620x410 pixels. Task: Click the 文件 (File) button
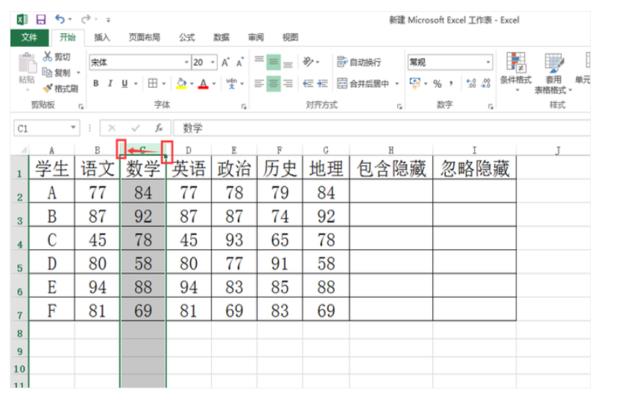tap(29, 37)
